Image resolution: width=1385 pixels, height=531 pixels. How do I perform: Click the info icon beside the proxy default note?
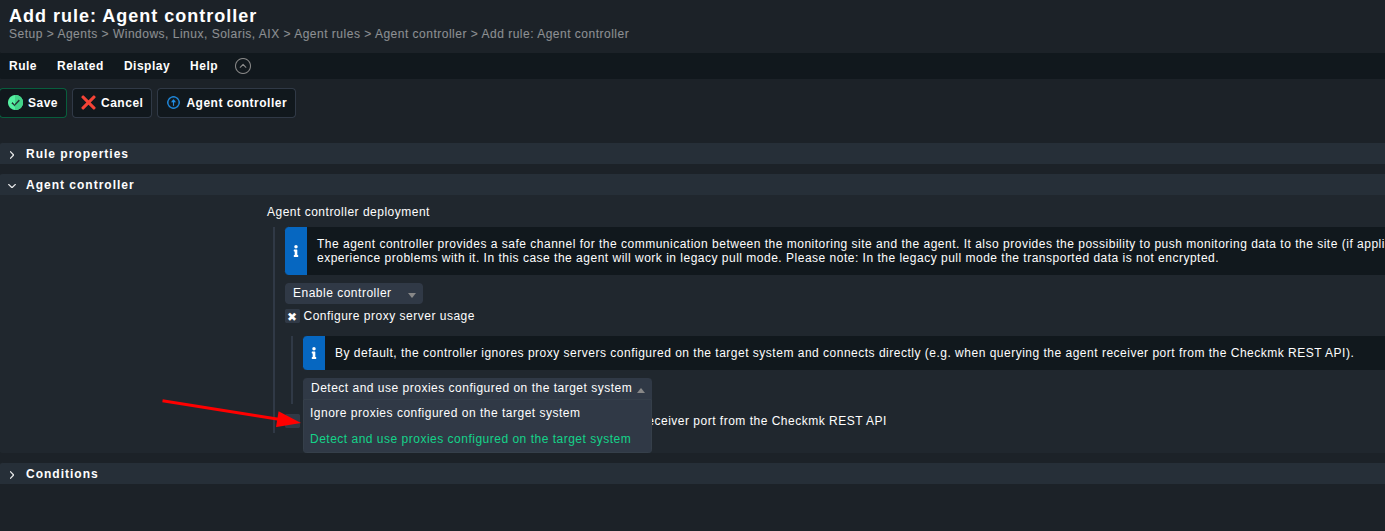click(x=314, y=353)
